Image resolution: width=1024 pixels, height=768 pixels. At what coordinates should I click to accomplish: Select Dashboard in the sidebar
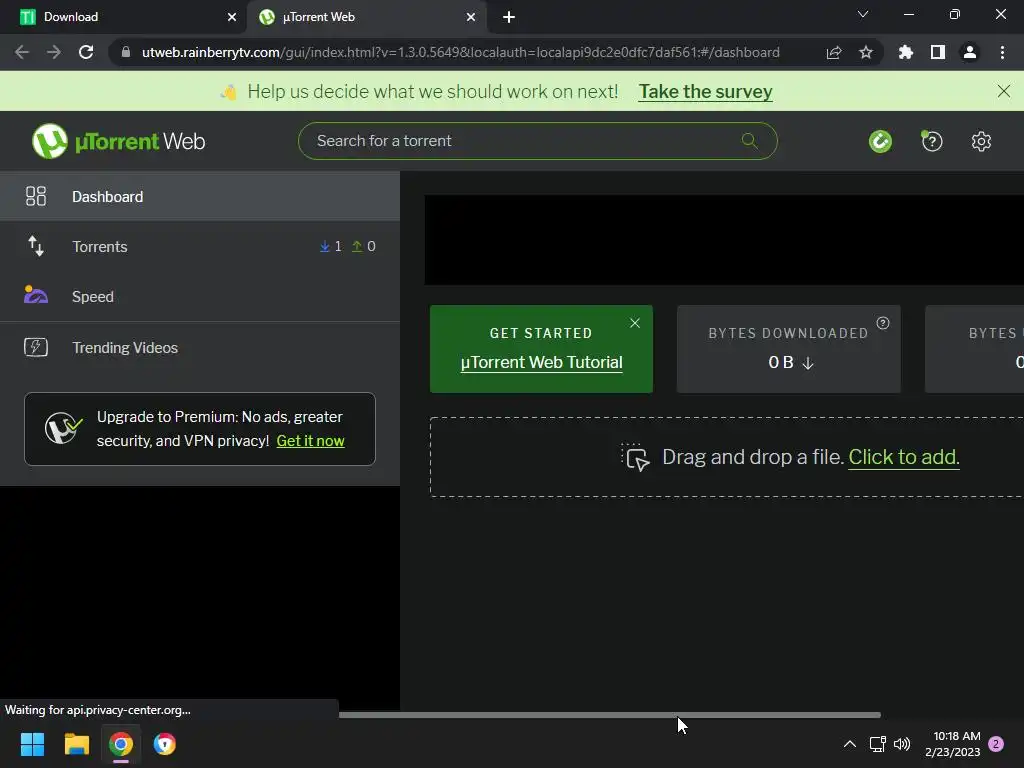200,196
